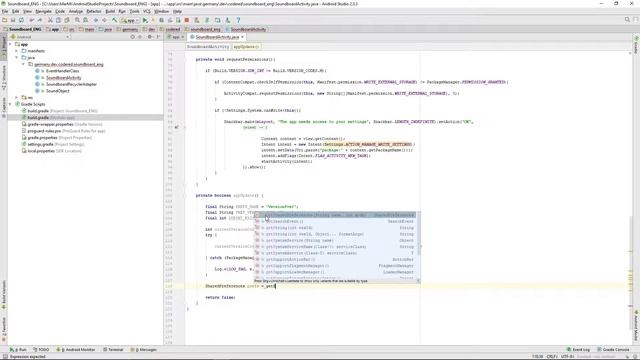Click the Cut scissors icon
Screen dimensions: 640x360
(x=50, y=20)
